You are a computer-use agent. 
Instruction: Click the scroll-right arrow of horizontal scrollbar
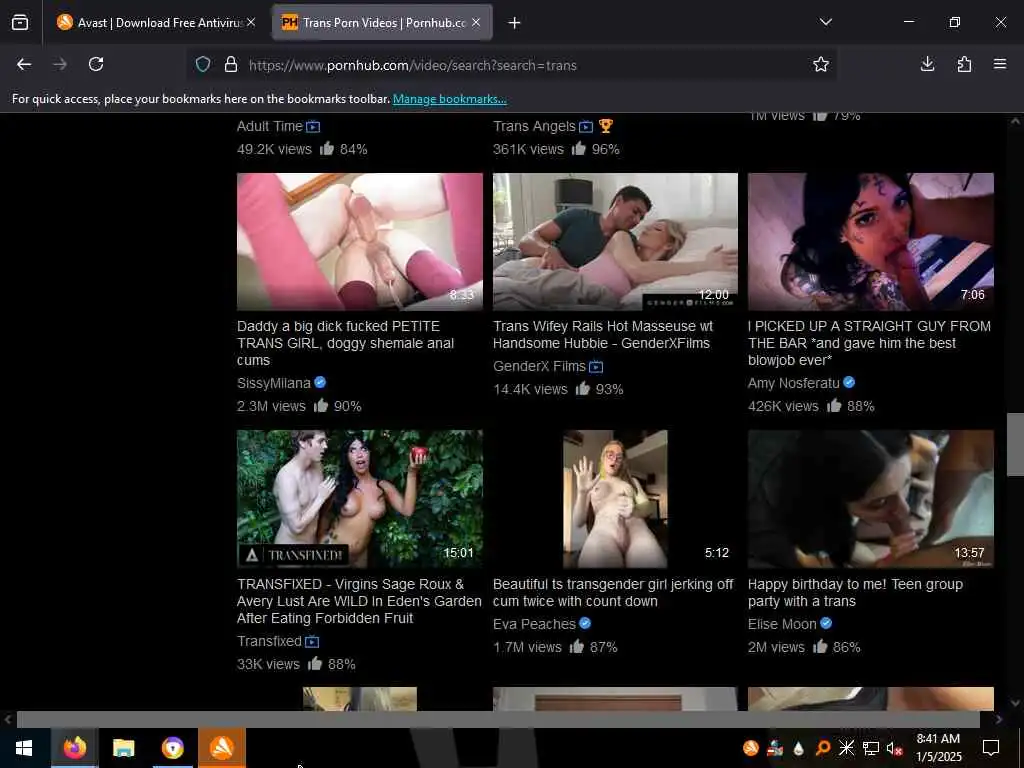pyautogui.click(x=999, y=720)
